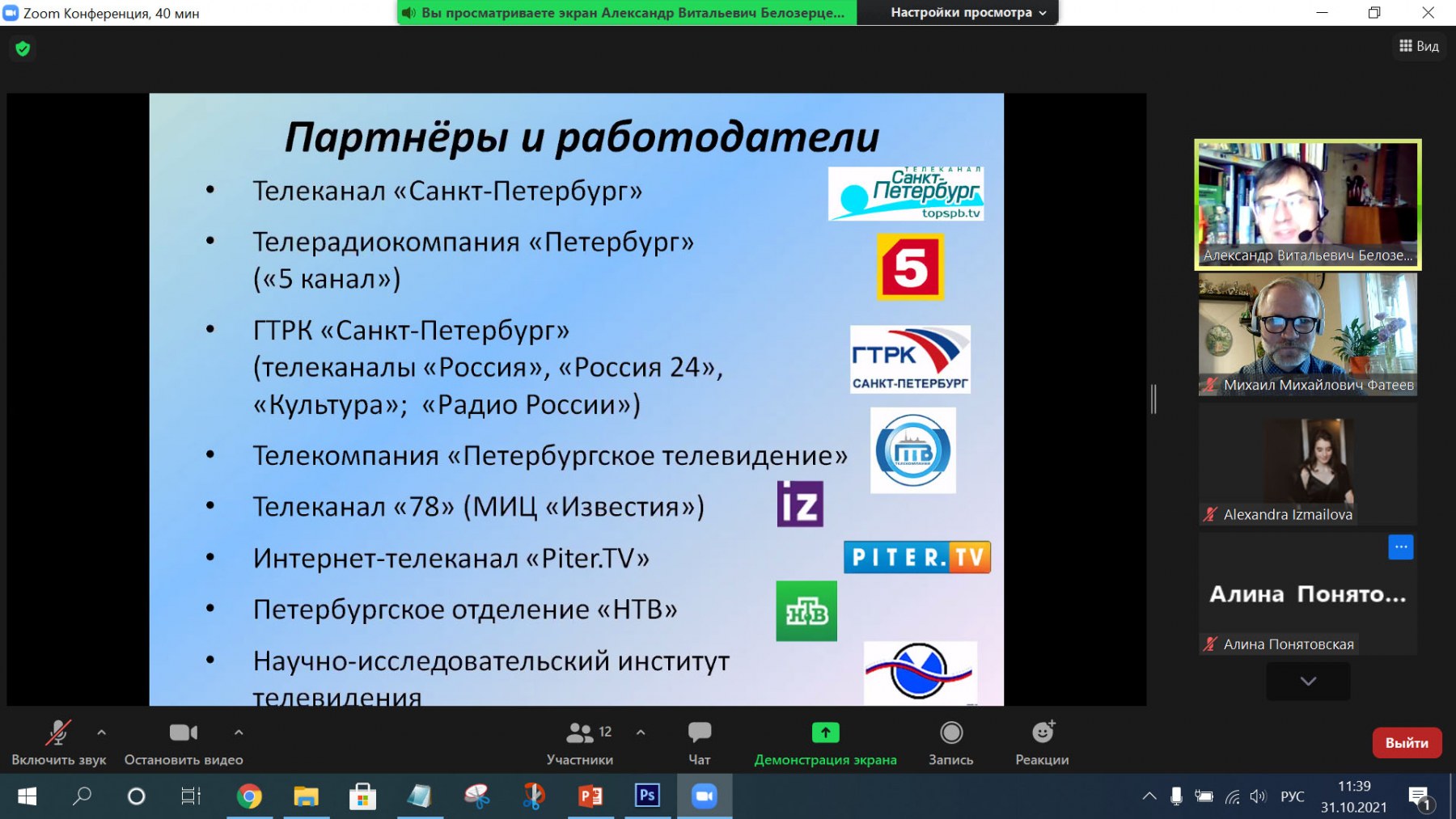Open the Участники participants panel
This screenshot has width=1456, height=819.
(x=580, y=744)
